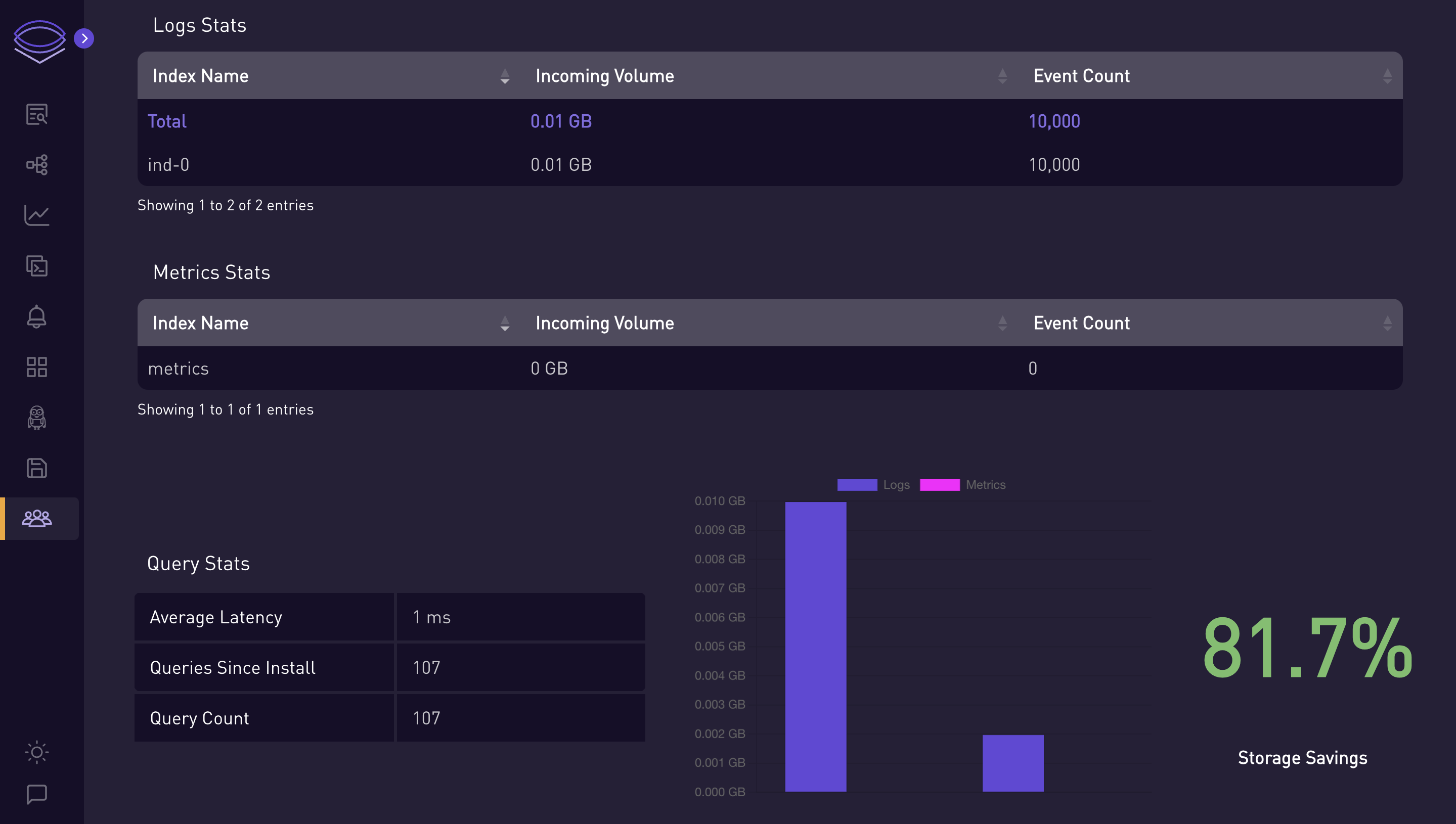Open the feedback chat bubble icon

coord(37,794)
